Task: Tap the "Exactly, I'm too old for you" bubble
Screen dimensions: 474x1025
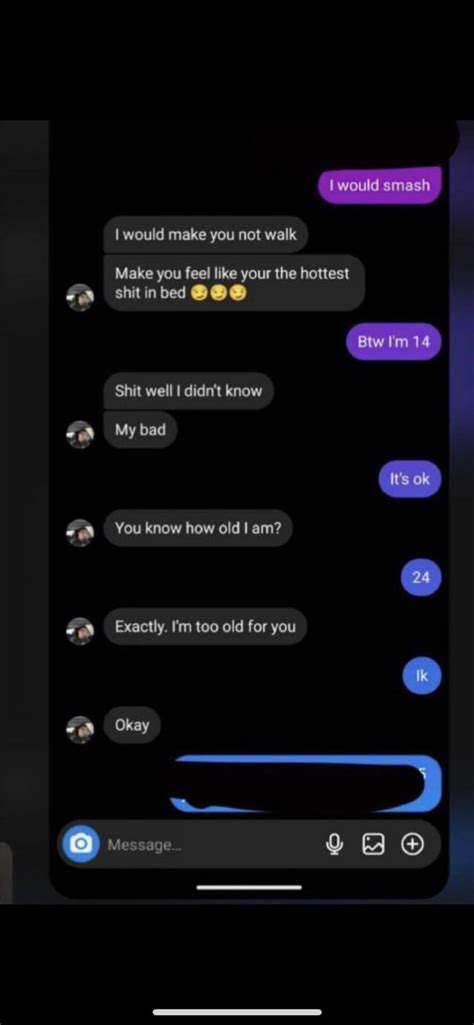Action: click(205, 626)
